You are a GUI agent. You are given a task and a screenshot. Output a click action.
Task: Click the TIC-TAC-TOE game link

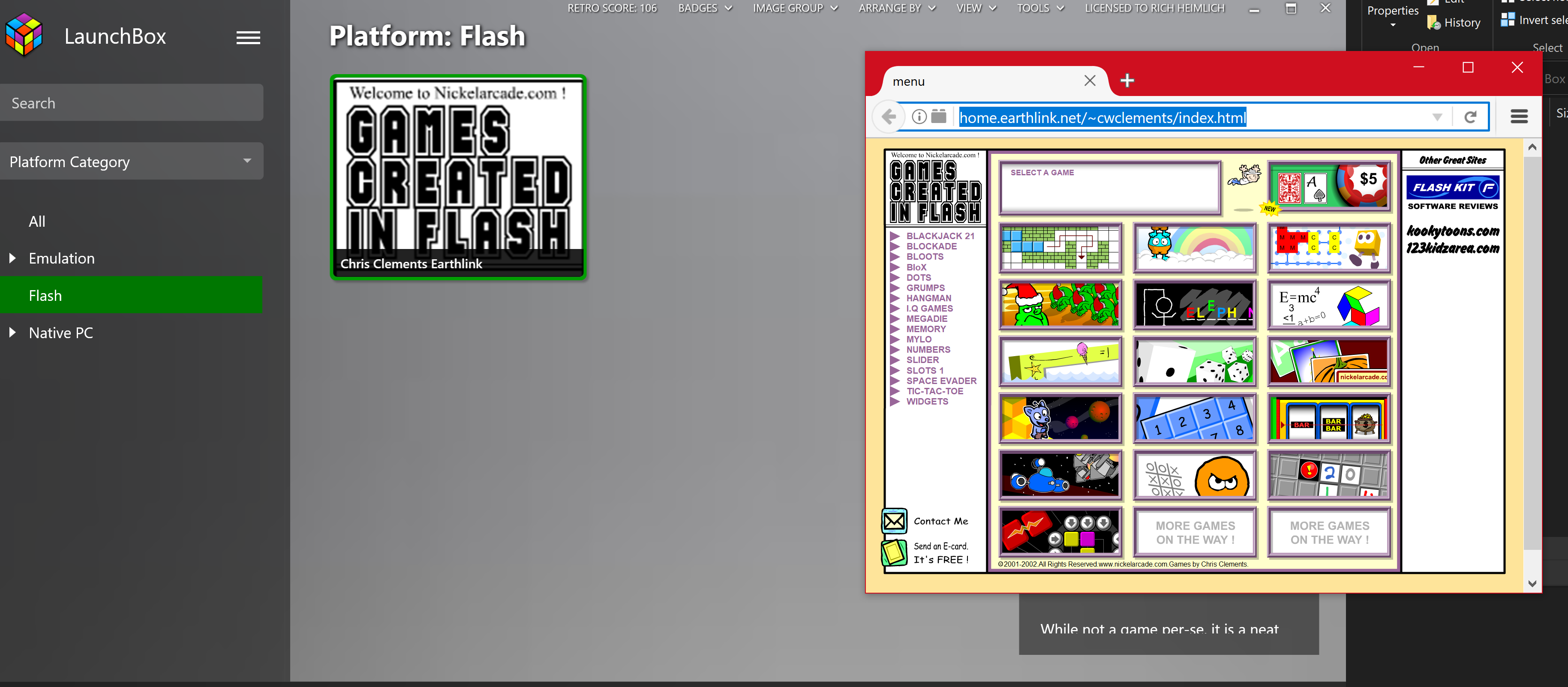tap(934, 391)
